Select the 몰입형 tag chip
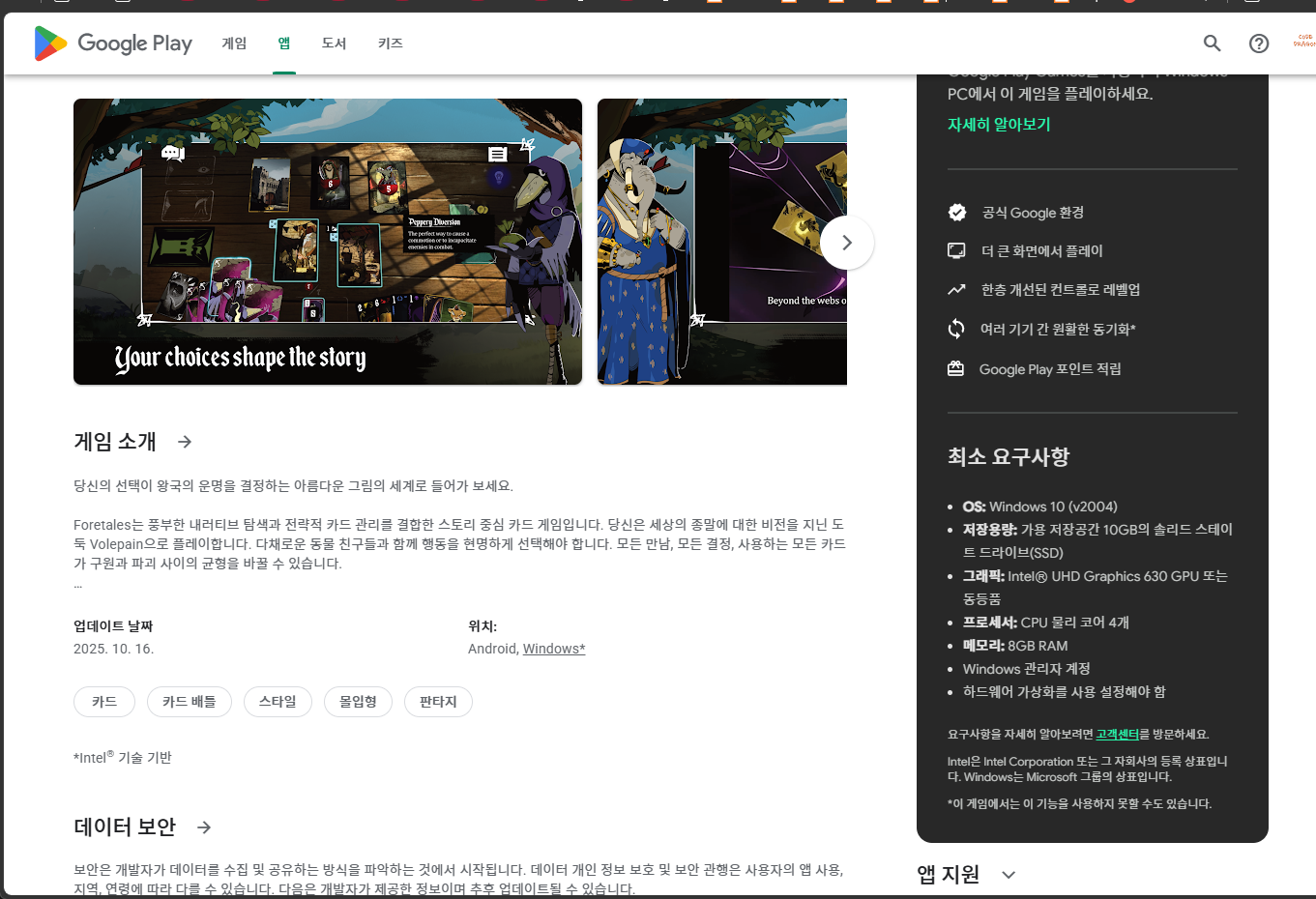Screen dimensions: 1316x899 click(x=358, y=702)
